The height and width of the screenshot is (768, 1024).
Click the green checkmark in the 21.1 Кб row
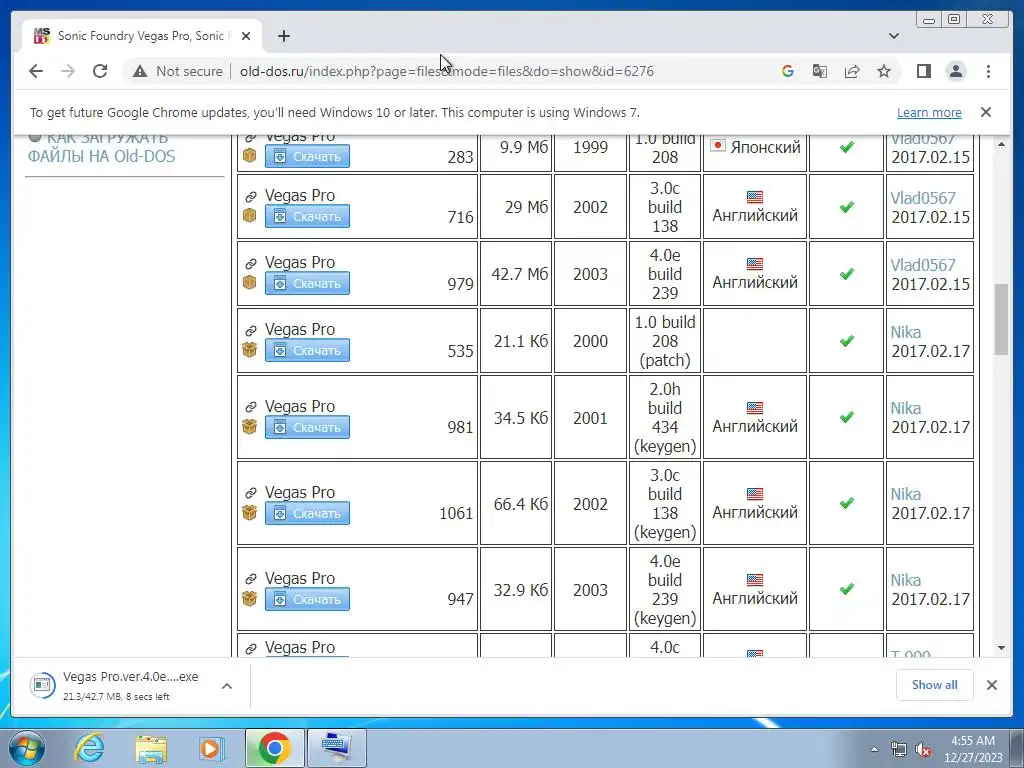846,340
